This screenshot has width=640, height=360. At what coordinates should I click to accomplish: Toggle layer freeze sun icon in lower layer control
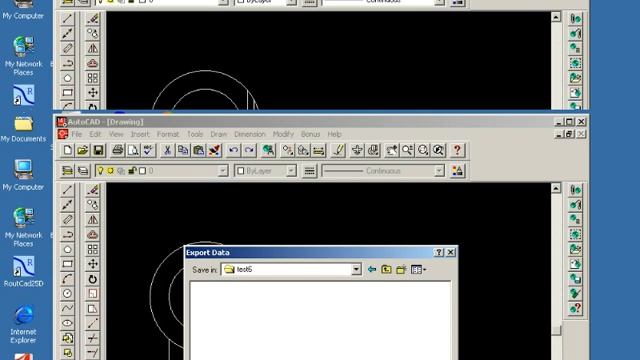point(110,171)
